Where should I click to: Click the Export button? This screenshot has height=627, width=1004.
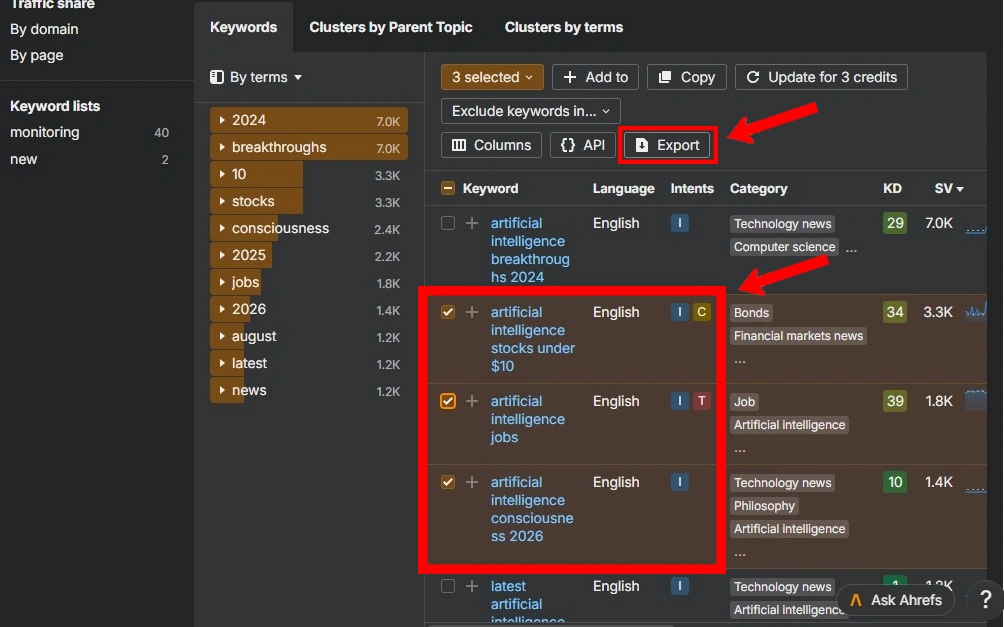[668, 145]
